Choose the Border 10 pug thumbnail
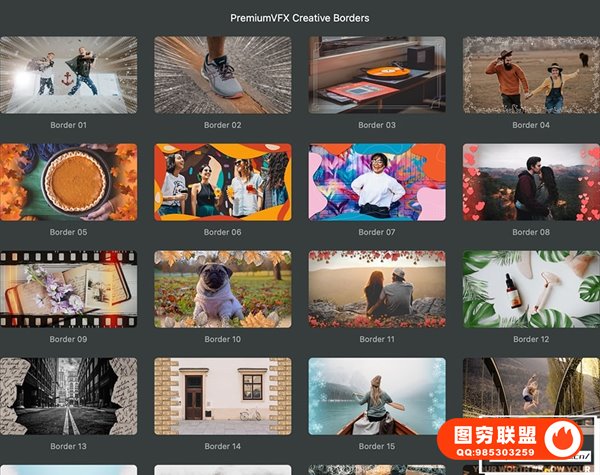The width and height of the screenshot is (600, 475). [223, 289]
